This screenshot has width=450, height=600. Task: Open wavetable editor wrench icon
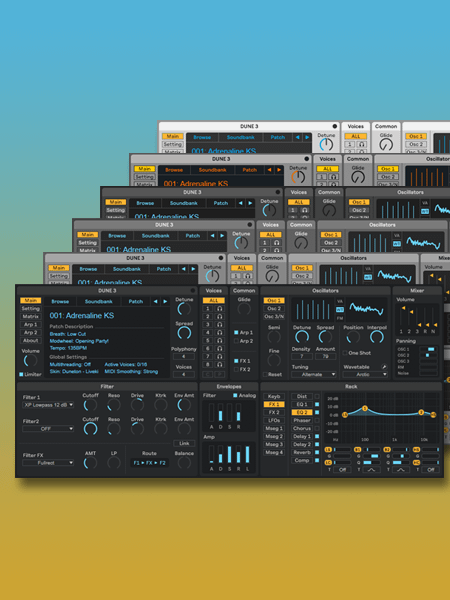point(384,367)
